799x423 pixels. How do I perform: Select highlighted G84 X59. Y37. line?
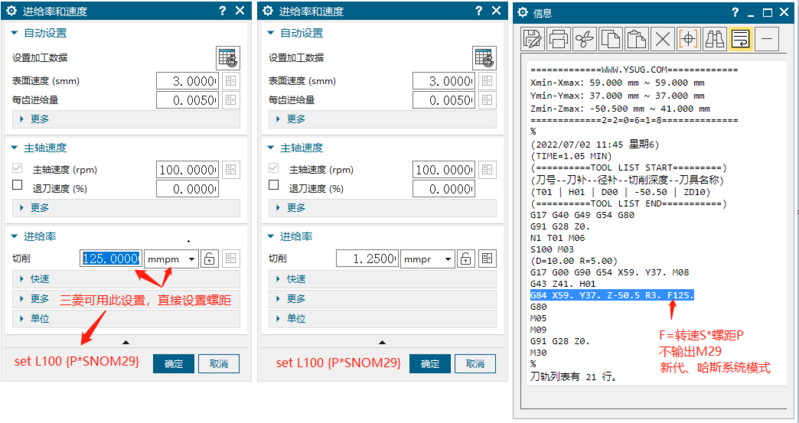611,296
